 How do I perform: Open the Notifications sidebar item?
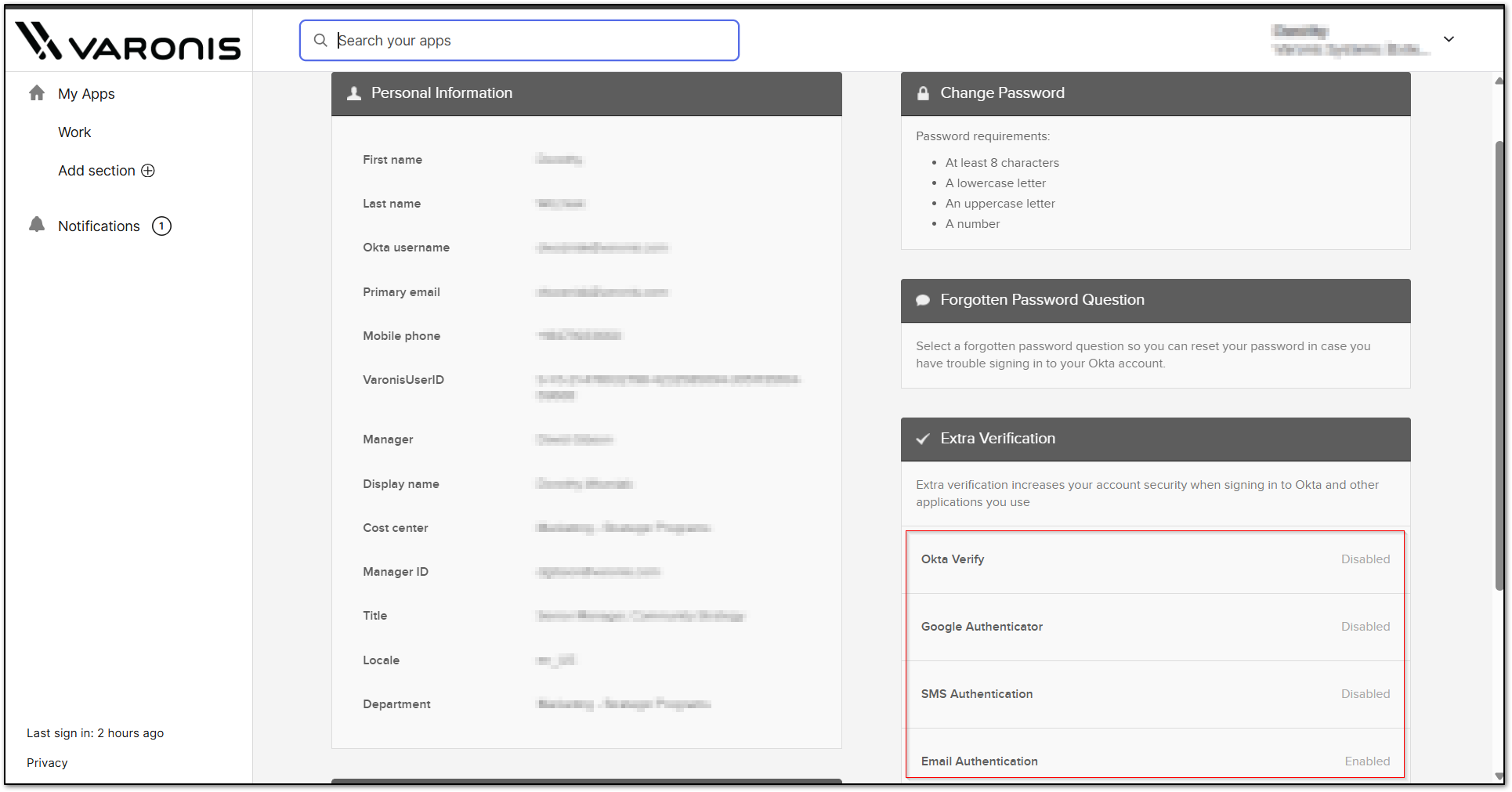[99, 226]
